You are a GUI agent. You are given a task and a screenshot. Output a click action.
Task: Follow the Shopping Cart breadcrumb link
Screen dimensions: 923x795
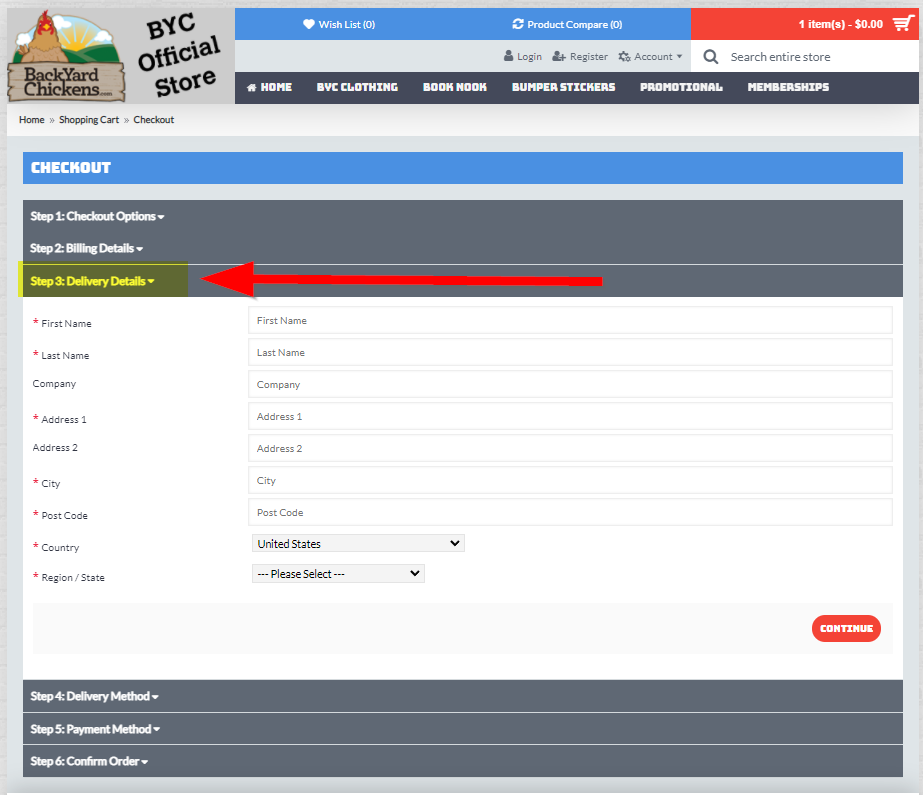point(89,120)
